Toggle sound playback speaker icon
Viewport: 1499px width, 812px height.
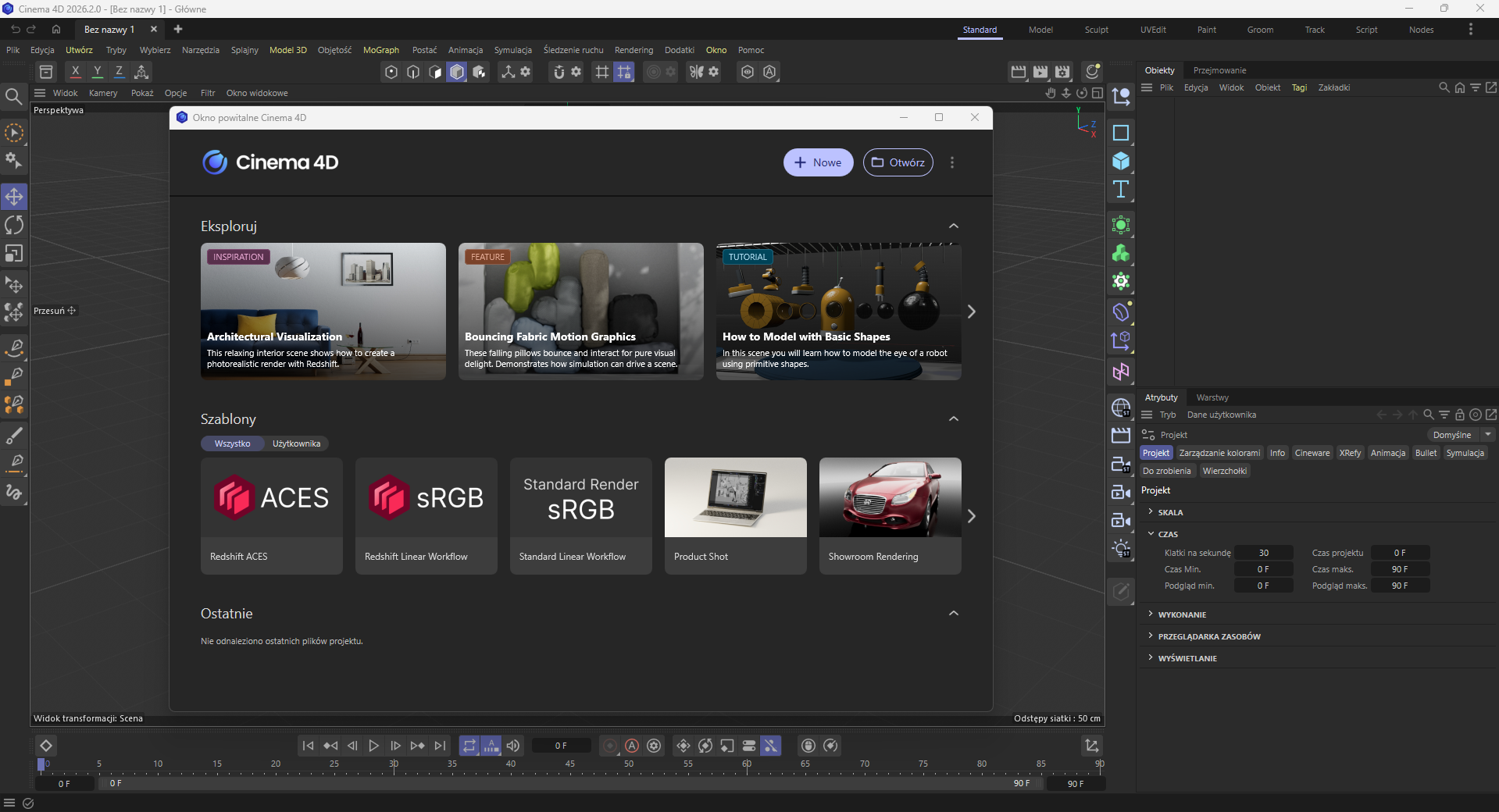[x=513, y=746]
